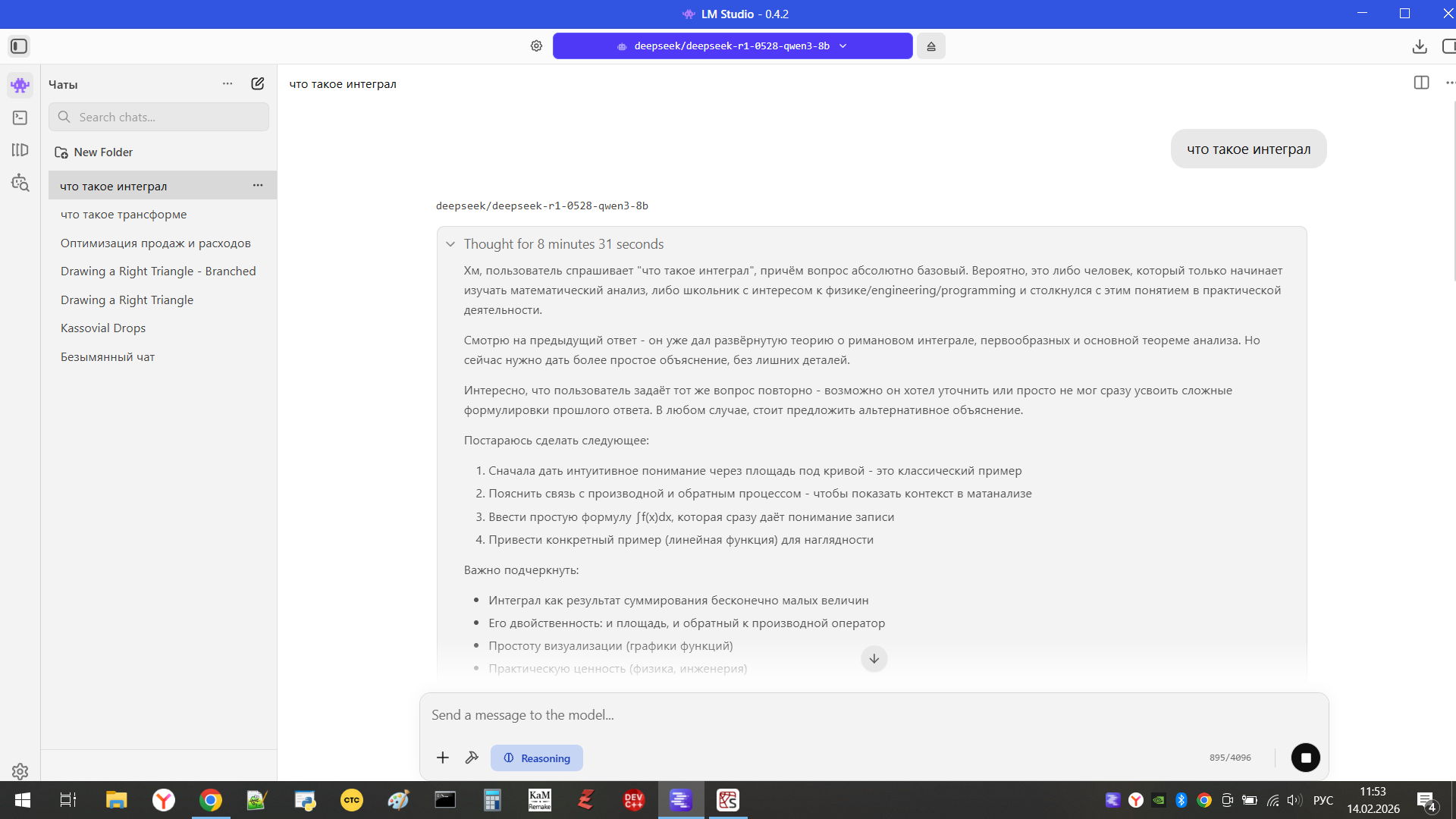
Task: Open app settings gear at bottom left
Action: [x=20, y=771]
